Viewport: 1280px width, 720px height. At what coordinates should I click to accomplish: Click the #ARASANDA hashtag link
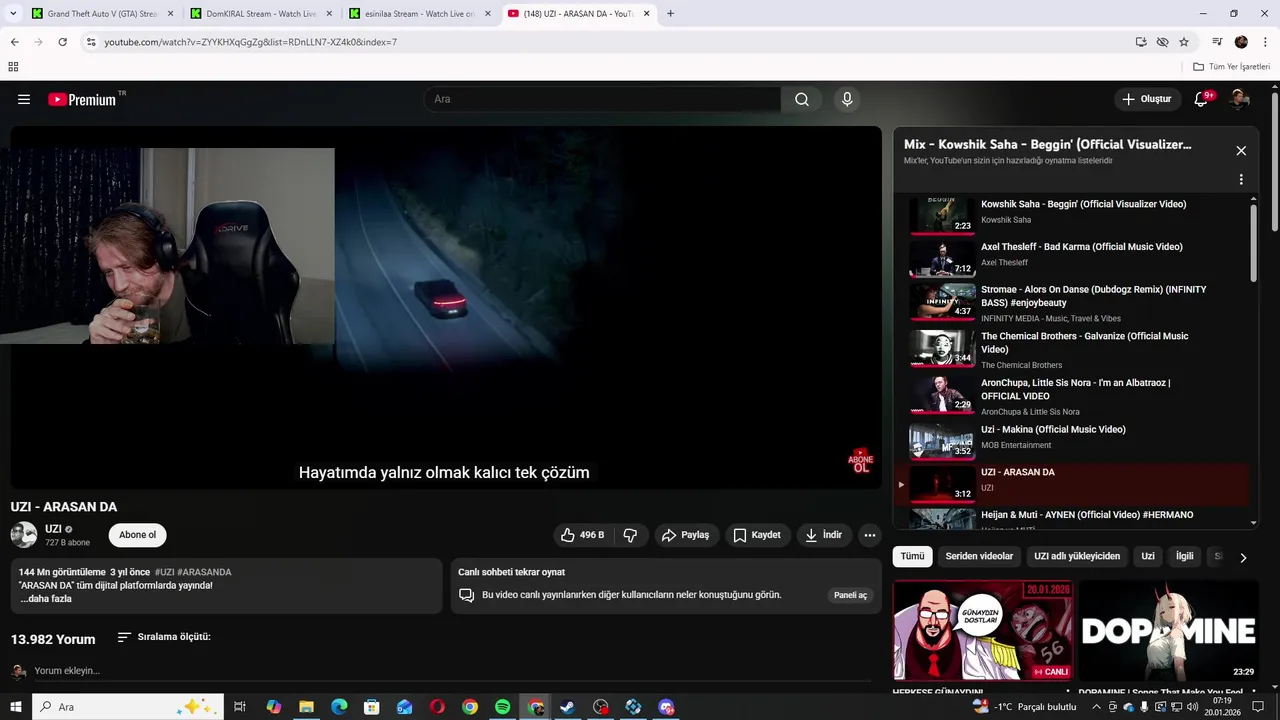(205, 572)
